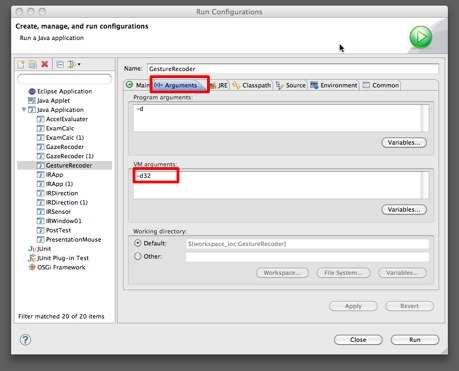Screen dimensions: 459x371
Task: Click Variables button in Working directory
Action: point(402,273)
